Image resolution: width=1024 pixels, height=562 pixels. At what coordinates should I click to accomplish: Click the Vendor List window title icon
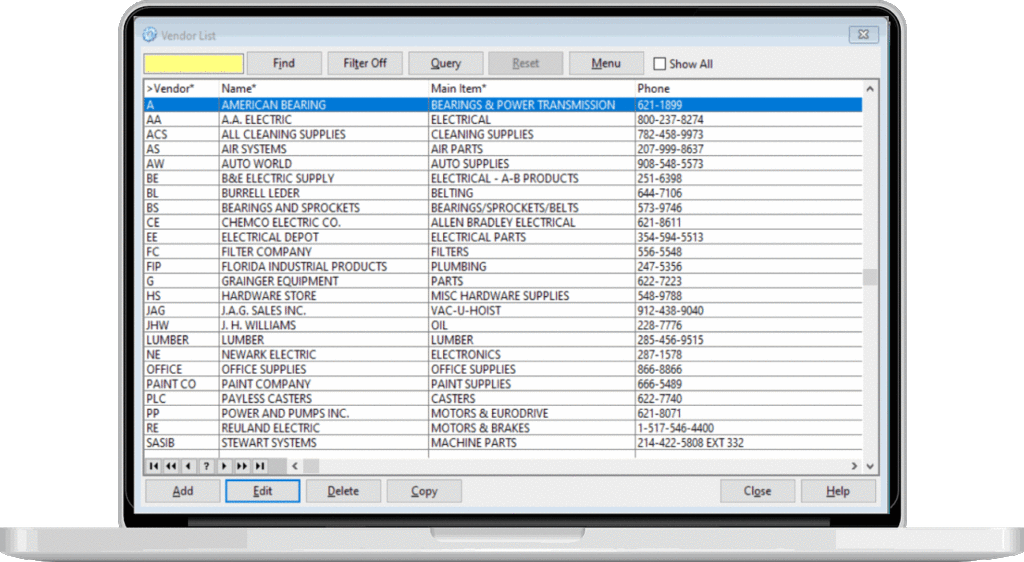[x=150, y=35]
